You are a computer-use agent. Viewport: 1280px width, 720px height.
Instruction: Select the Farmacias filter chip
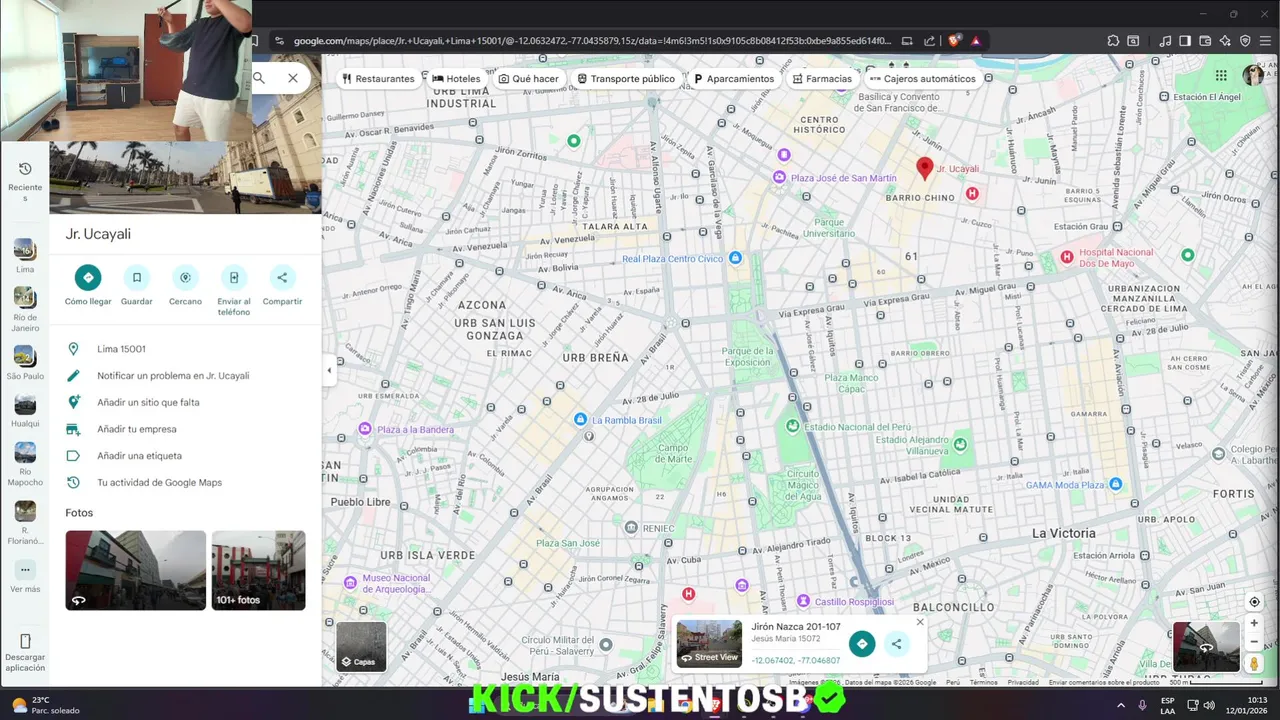pos(822,78)
